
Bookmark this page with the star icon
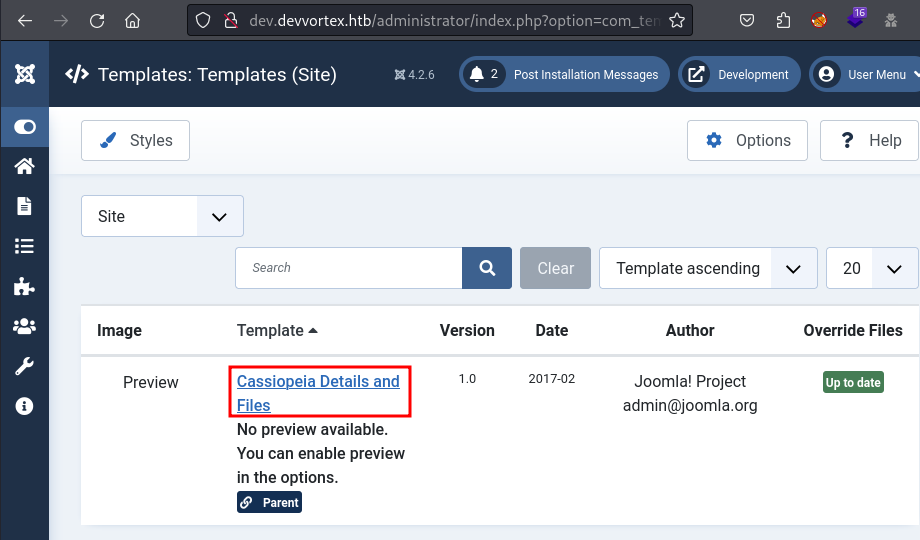click(x=677, y=21)
